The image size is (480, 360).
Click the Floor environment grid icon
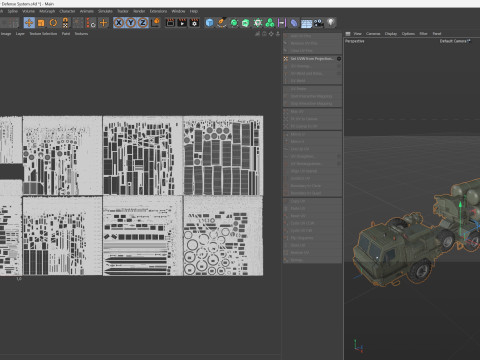point(306,23)
